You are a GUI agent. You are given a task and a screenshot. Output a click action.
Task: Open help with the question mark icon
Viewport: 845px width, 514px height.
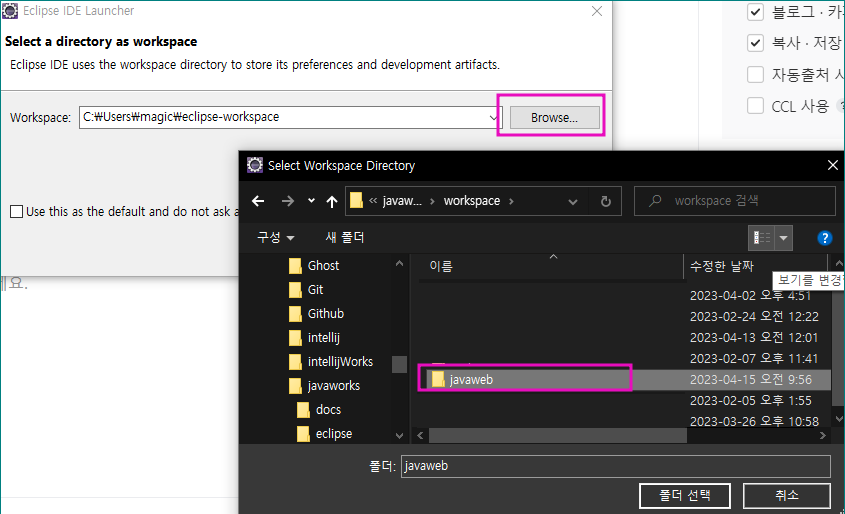tap(825, 238)
